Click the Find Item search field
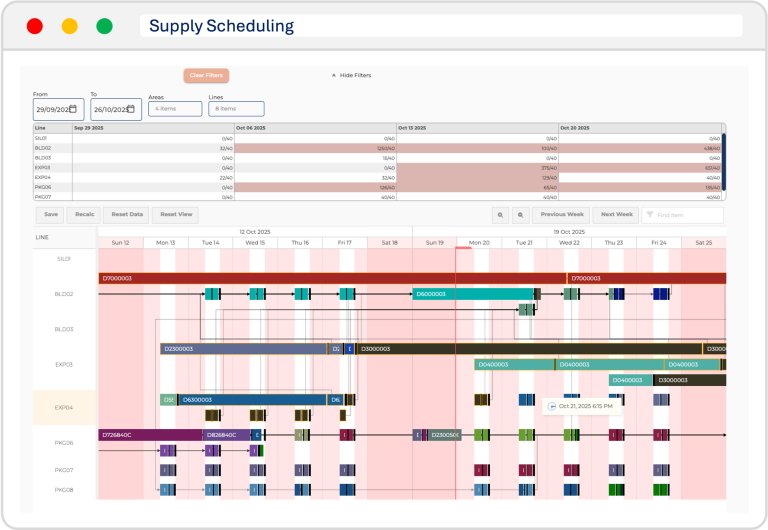The height and width of the screenshot is (530, 768). [688, 215]
